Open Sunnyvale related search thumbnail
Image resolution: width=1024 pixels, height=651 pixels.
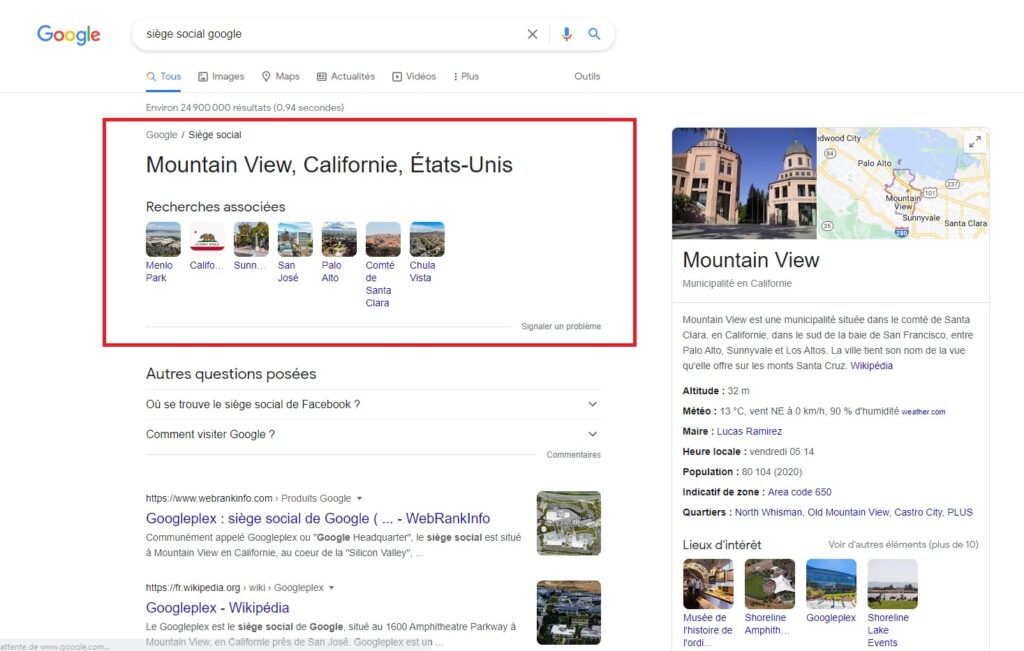click(251, 239)
